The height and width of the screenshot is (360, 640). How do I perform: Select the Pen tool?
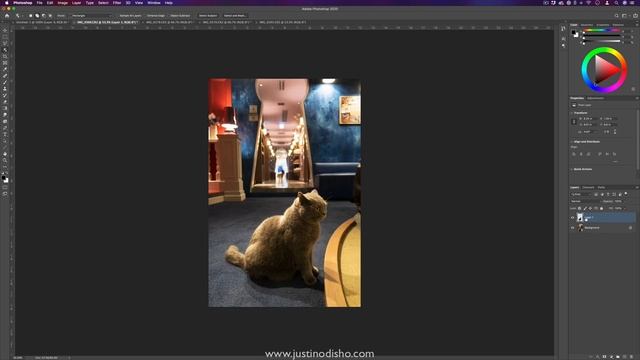click(x=5, y=128)
